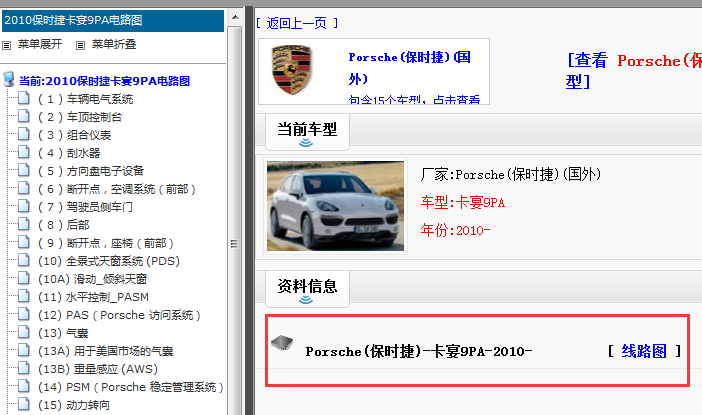Open (10) 全景式天窗系统 (PDS)
The height and width of the screenshot is (415, 702).
109,261
